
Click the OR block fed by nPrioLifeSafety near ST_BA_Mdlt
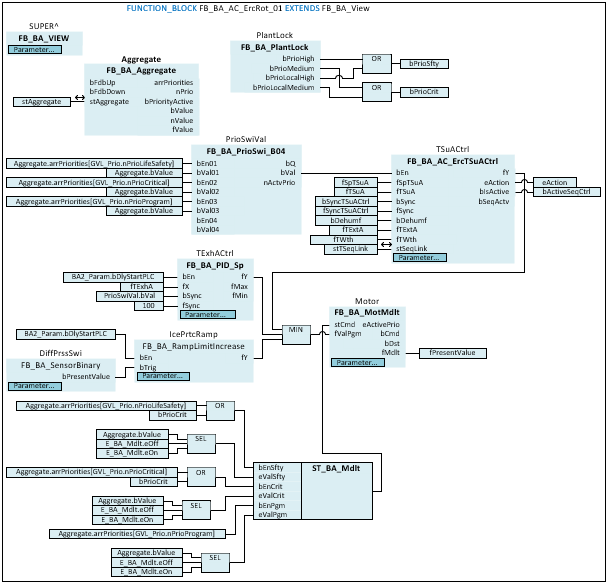220,410
